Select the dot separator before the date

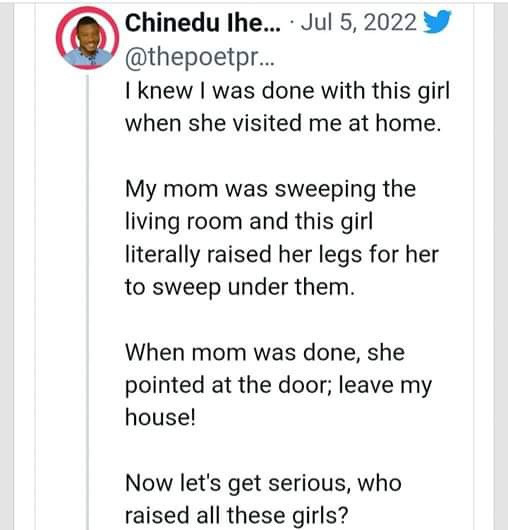[292, 23]
